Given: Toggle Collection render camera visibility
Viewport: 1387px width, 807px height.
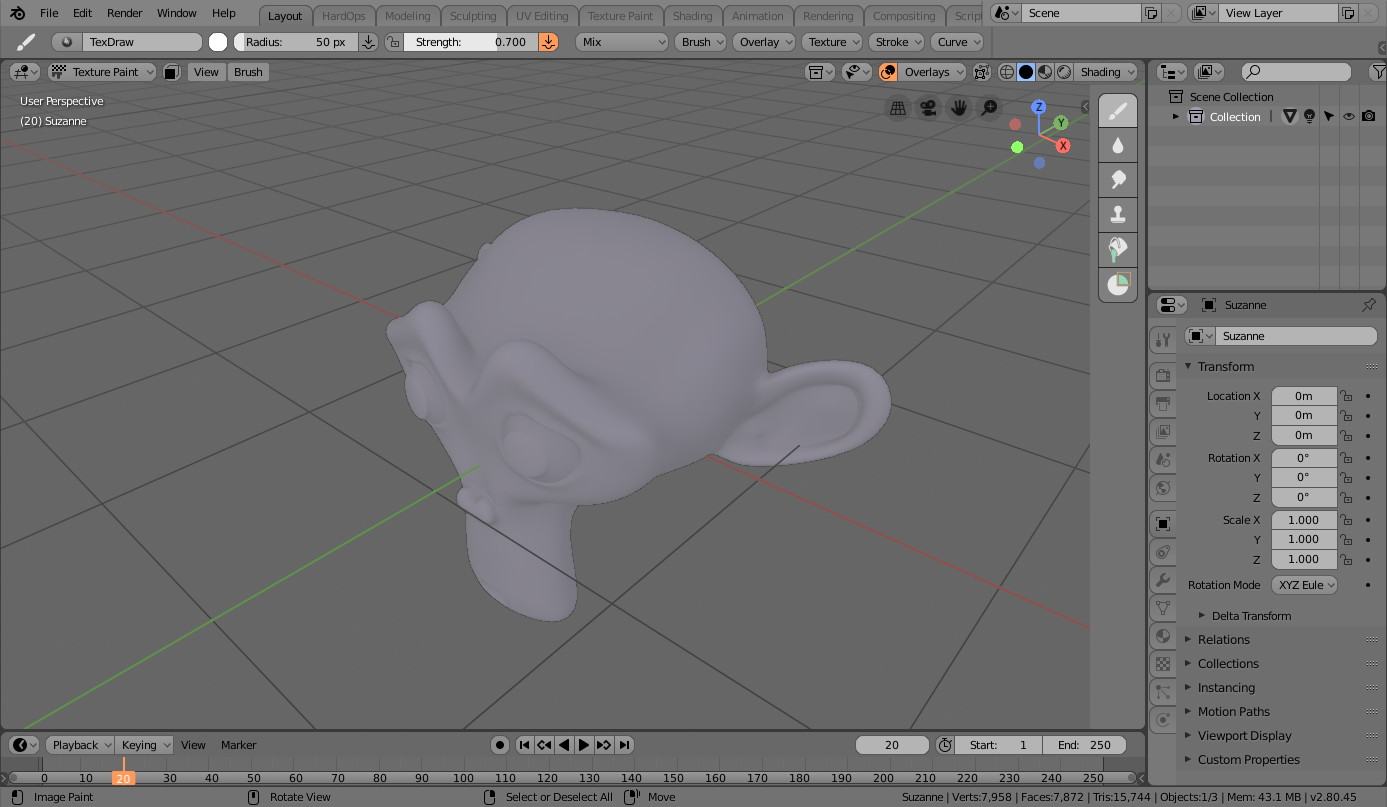Looking at the screenshot, I should 1369,117.
